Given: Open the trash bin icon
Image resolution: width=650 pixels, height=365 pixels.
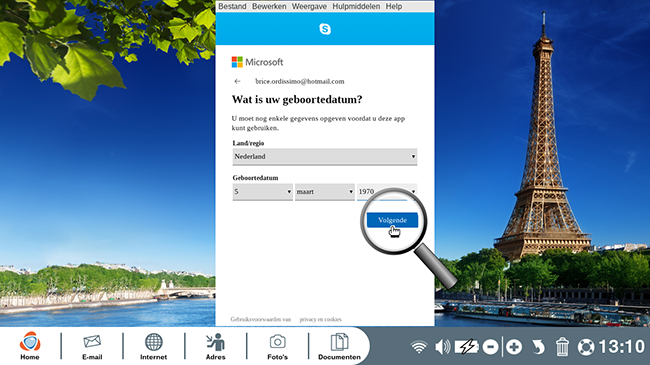Looking at the screenshot, I should pyautogui.click(x=562, y=346).
